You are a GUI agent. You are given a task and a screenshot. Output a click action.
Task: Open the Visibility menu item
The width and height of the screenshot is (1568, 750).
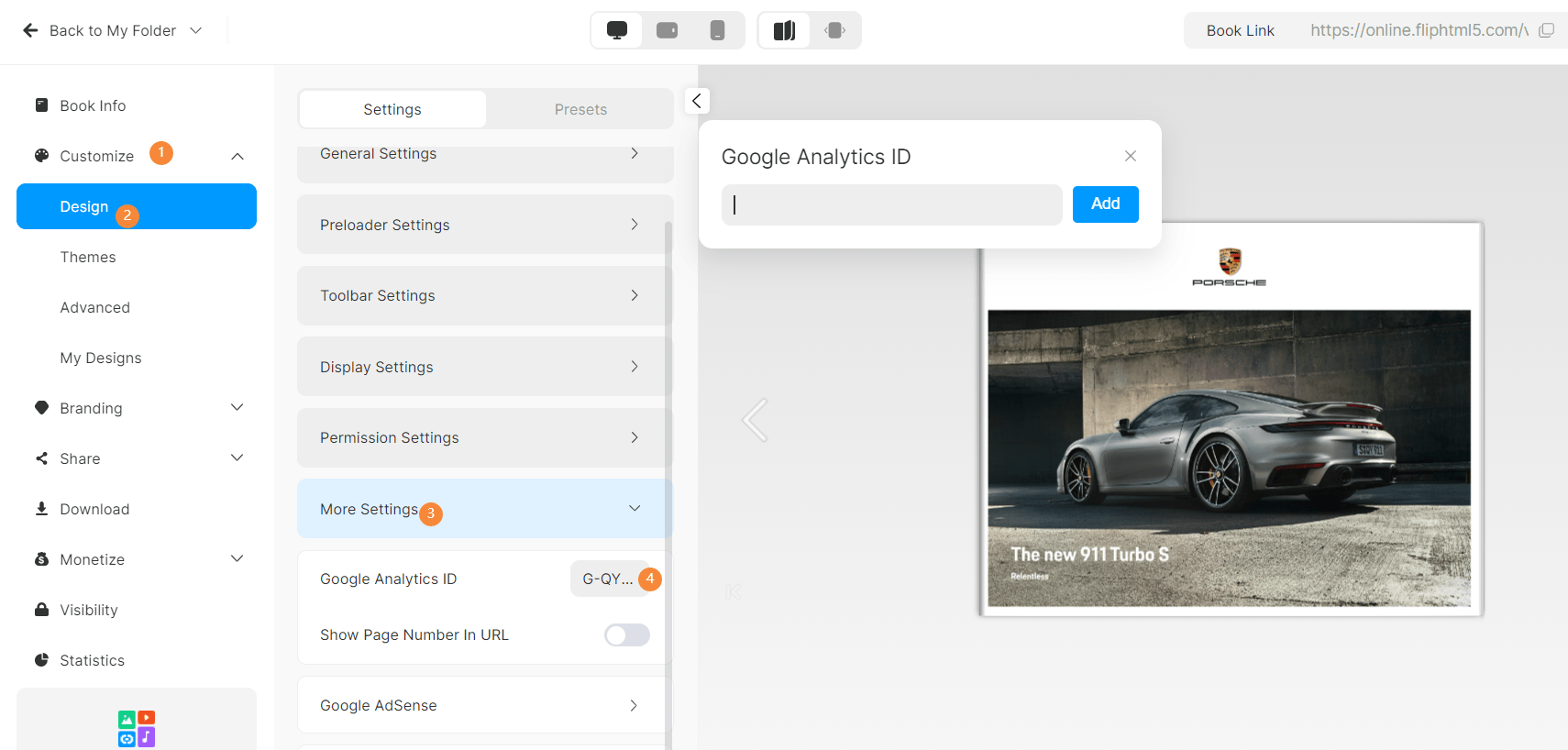click(89, 610)
